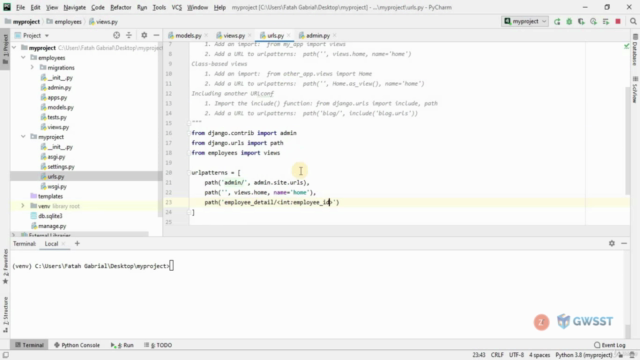Click the UTF-8 encoding indicator
640x360 pixels.
coord(516,355)
